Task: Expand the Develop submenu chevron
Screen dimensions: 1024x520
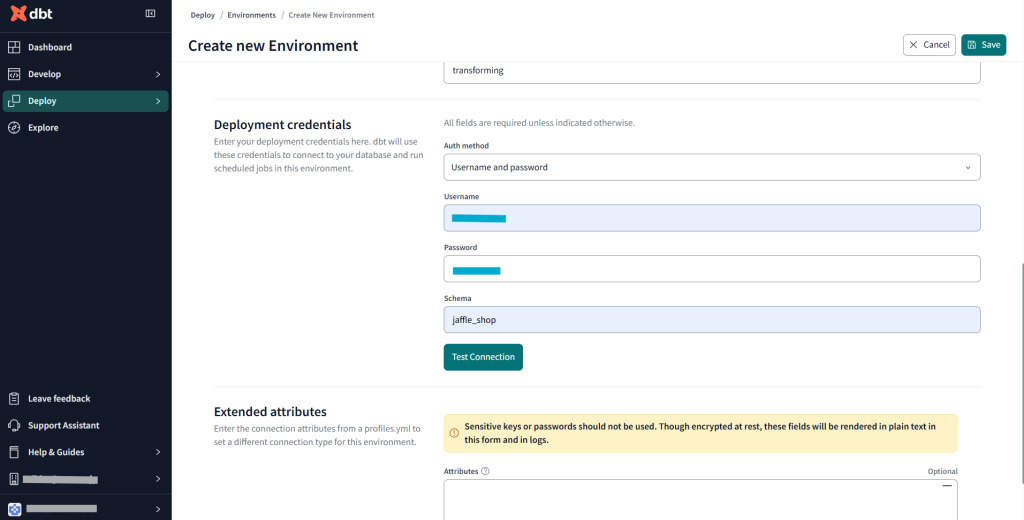Action: 158,74
